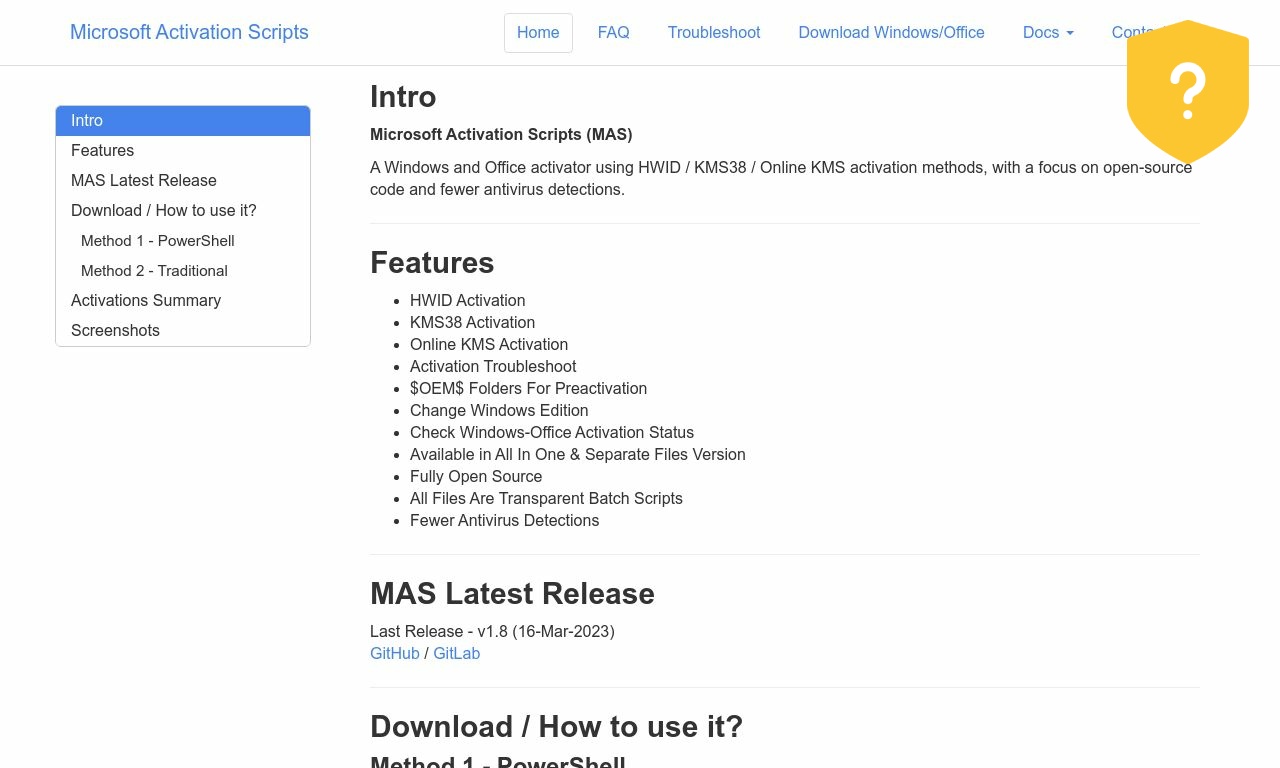
Task: Open Activations Summary from the sidebar
Action: click(x=146, y=300)
